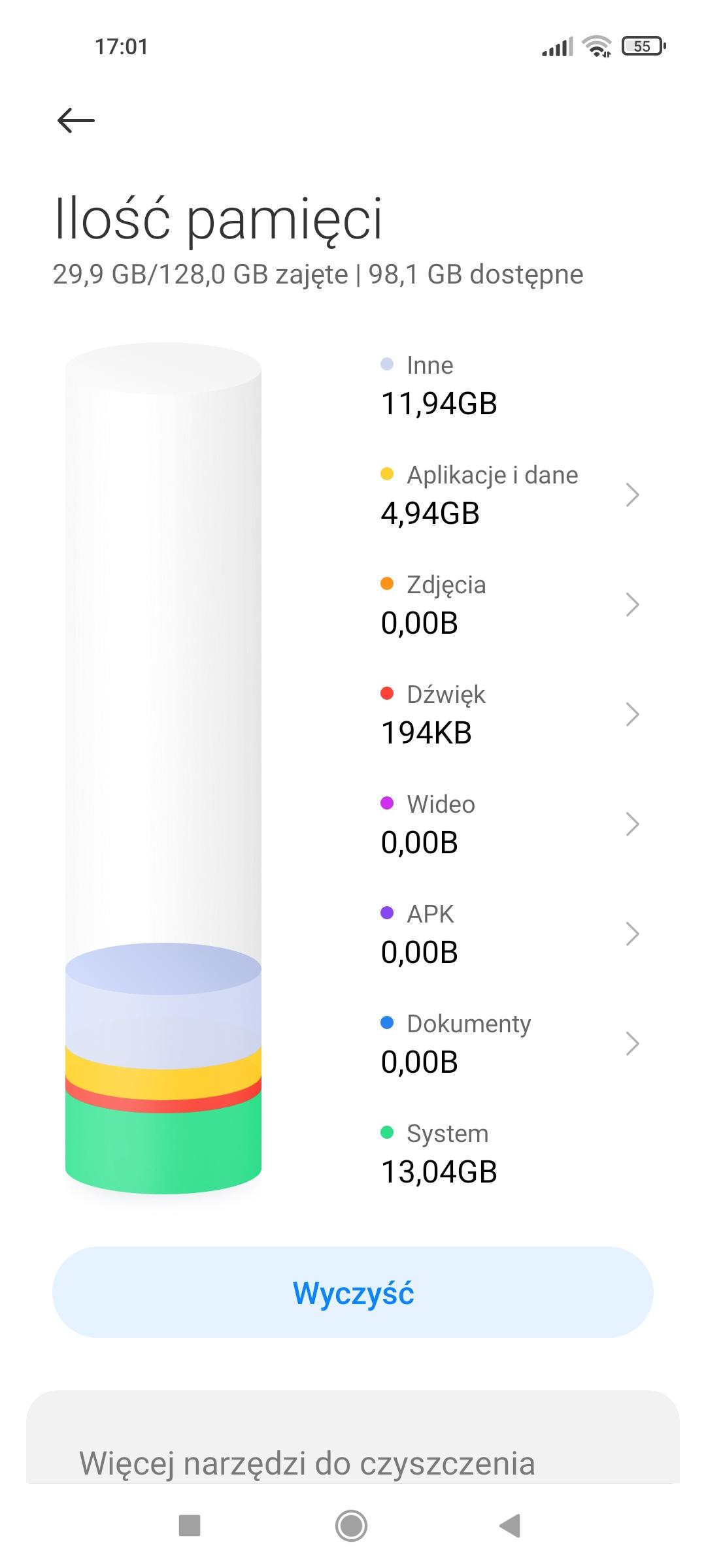Image resolution: width=706 pixels, height=1568 pixels.
Task: Open the Dokumenty chevron arrow
Action: click(631, 1043)
